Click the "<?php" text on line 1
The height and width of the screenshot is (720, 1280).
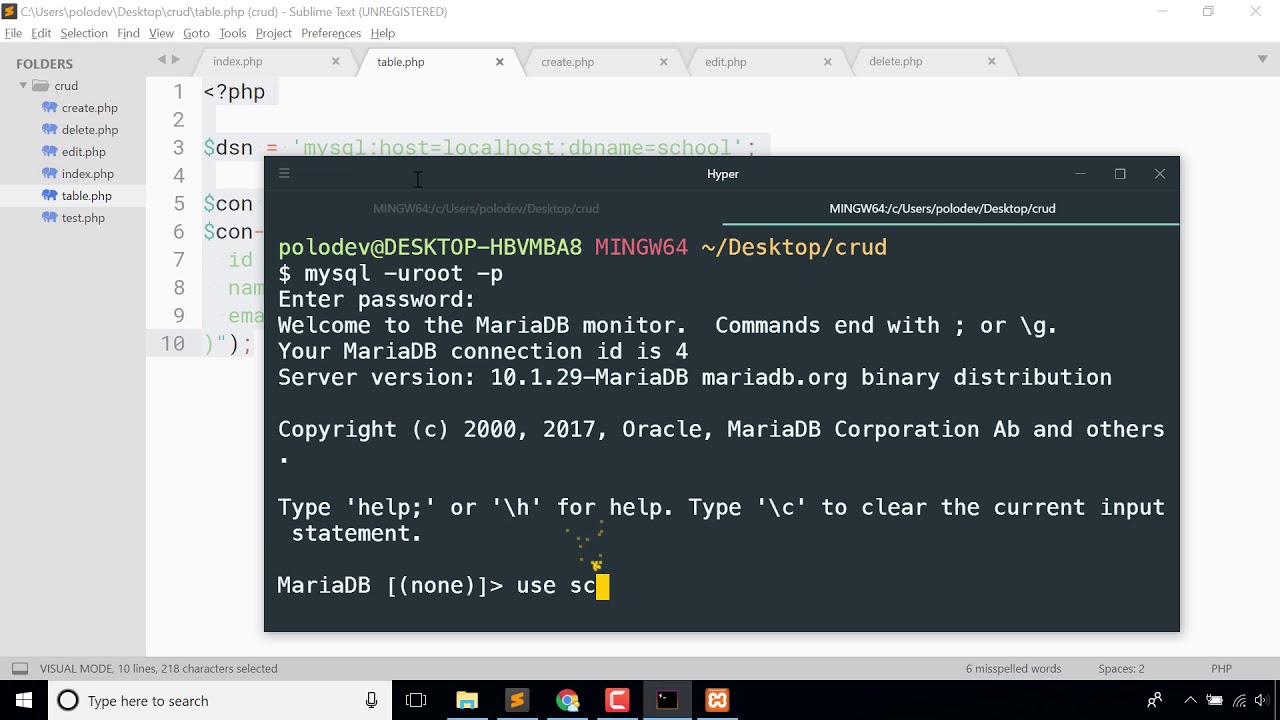pyautogui.click(x=235, y=92)
